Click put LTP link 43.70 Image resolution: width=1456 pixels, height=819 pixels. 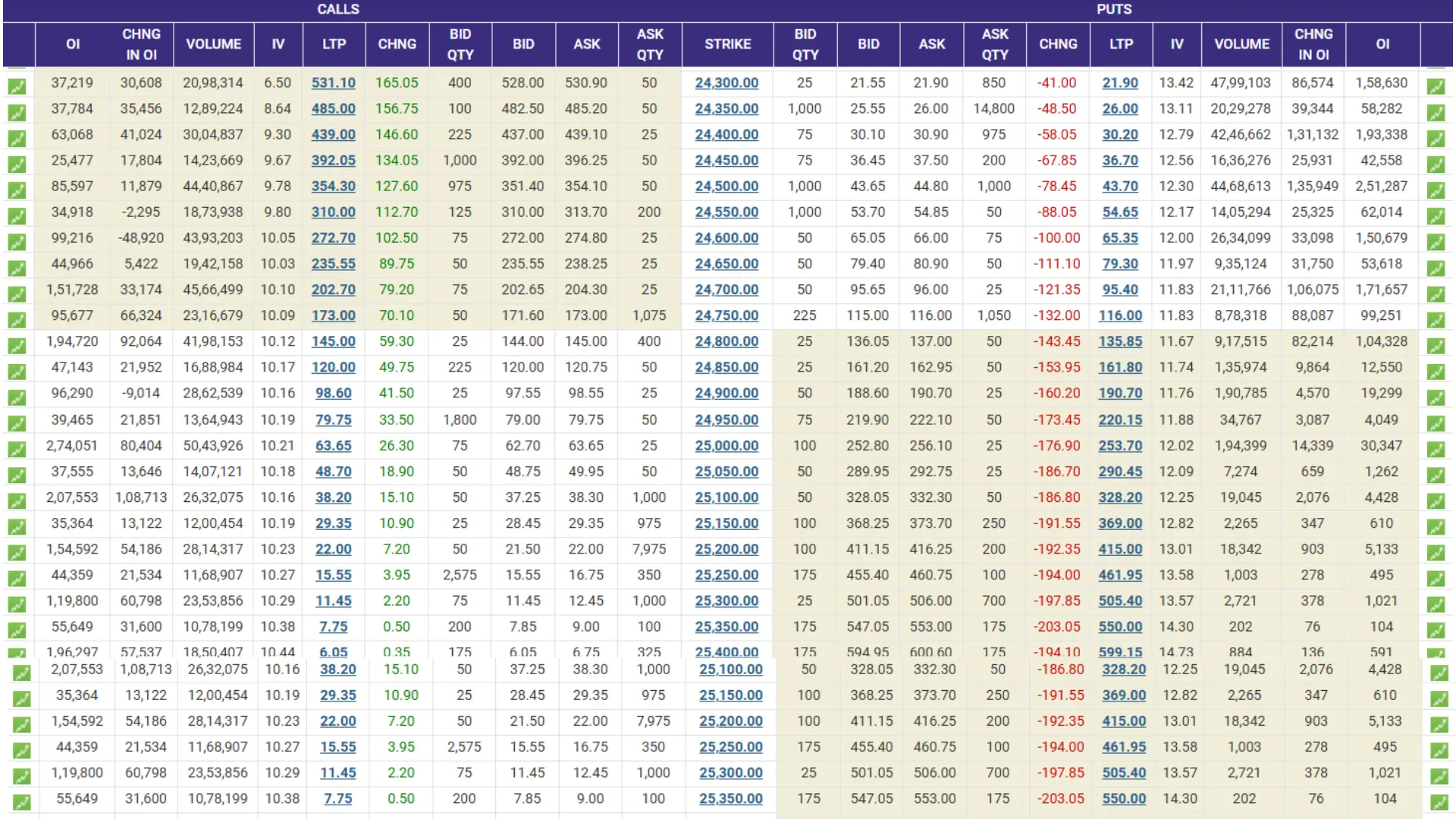pyautogui.click(x=1120, y=186)
